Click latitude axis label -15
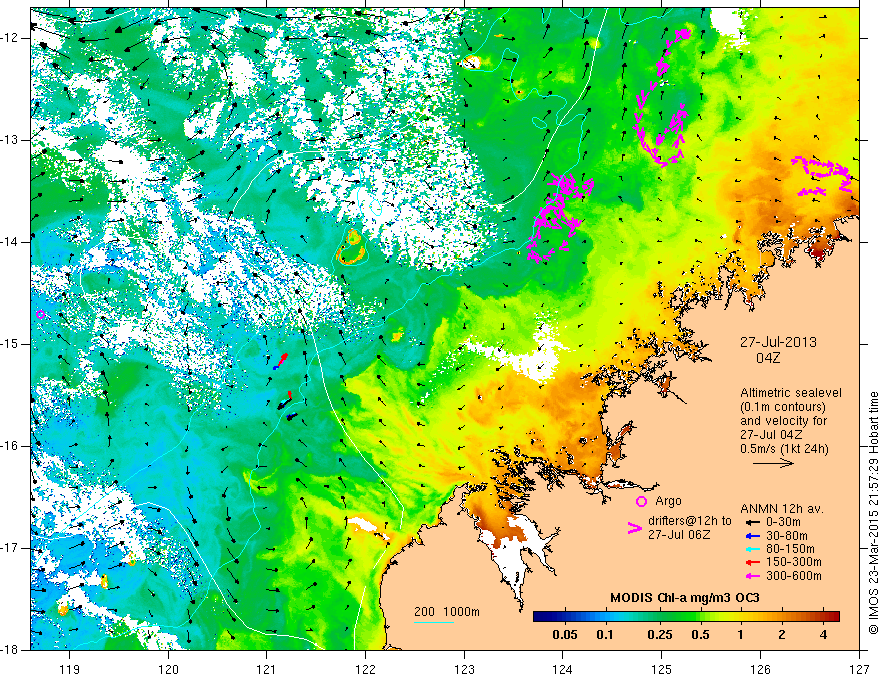The image size is (880, 680). [x=11, y=344]
